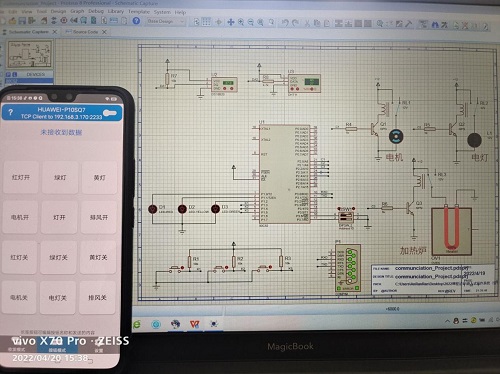Image resolution: width=500 pixels, height=374 pixels.
Task: Toggle the connection switch in phone app header
Action: click(x=110, y=113)
